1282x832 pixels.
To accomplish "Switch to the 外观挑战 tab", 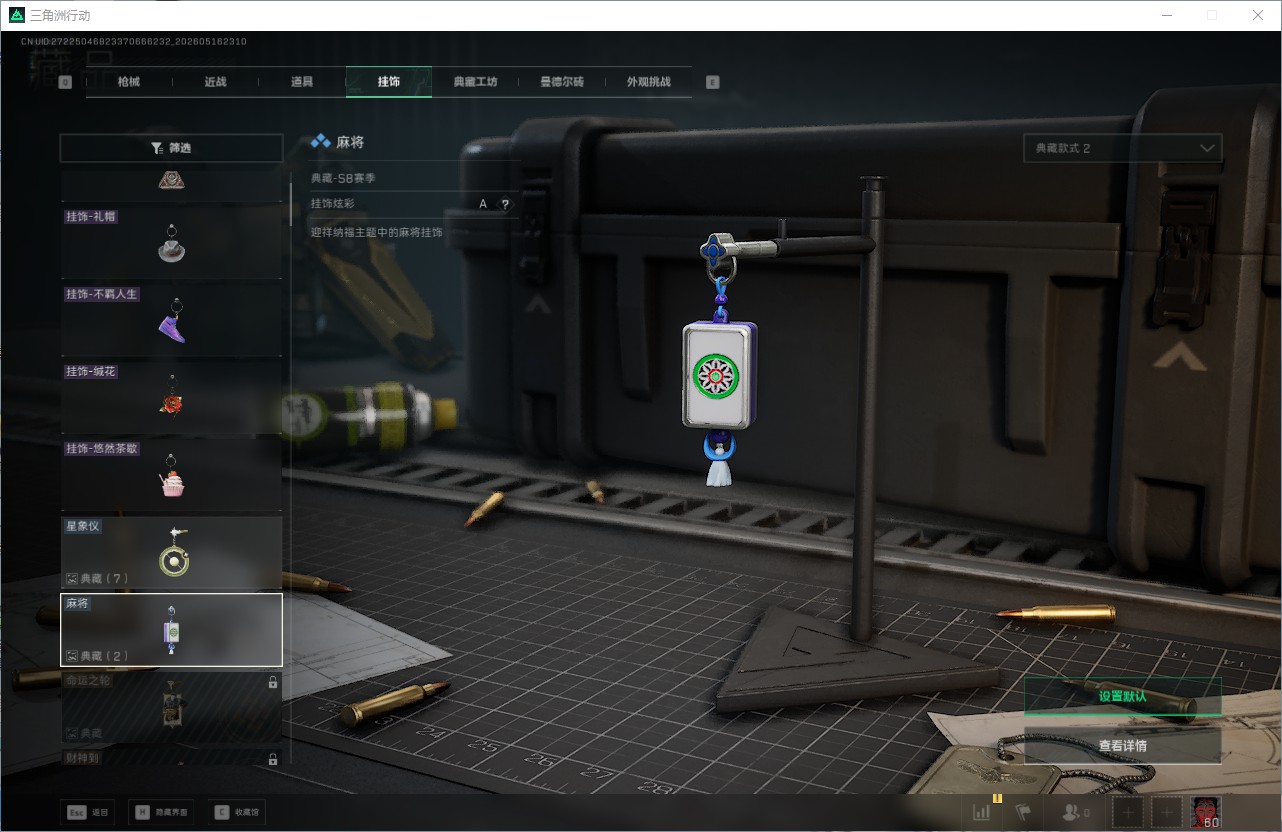I will click(649, 82).
